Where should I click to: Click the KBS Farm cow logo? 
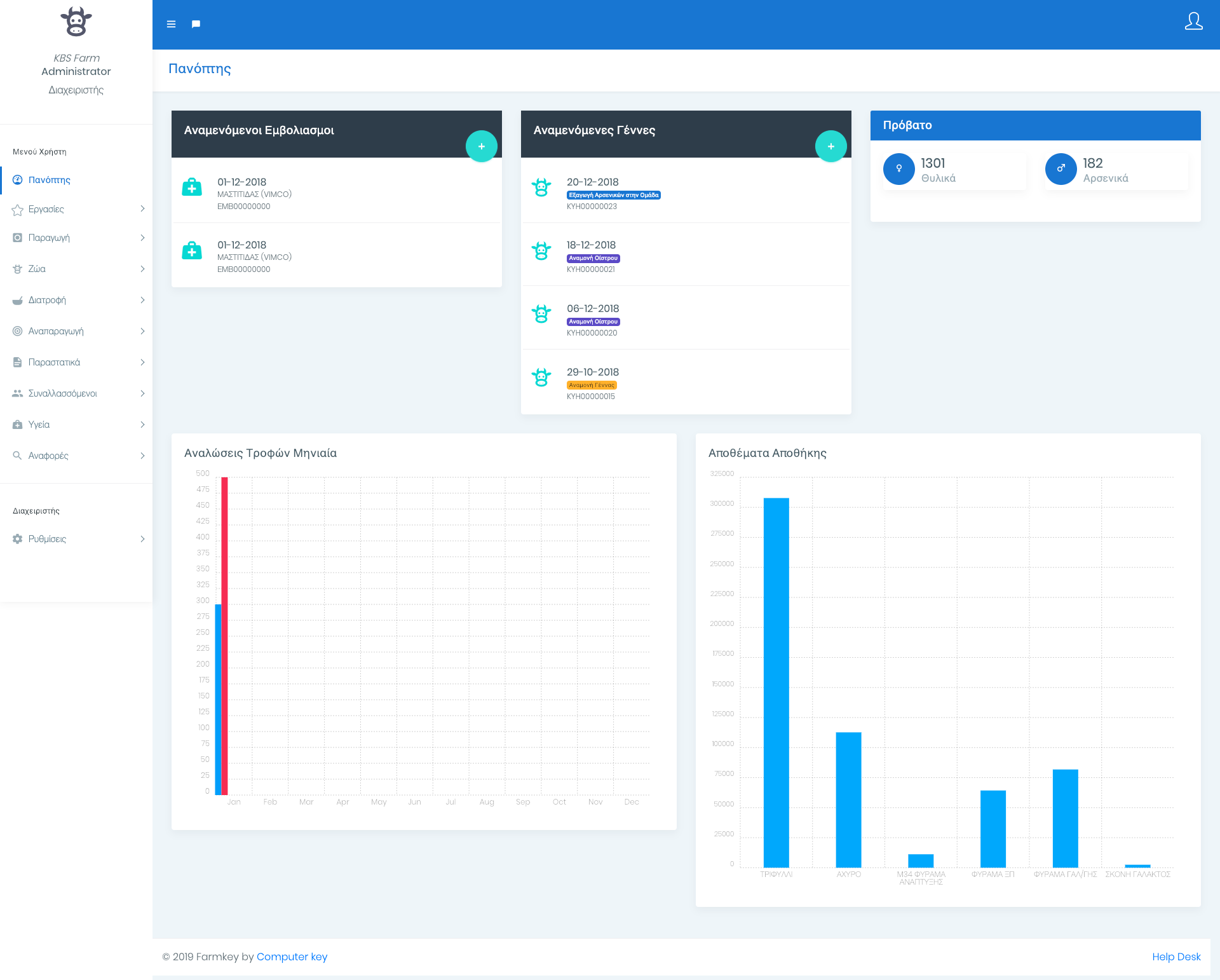(76, 22)
